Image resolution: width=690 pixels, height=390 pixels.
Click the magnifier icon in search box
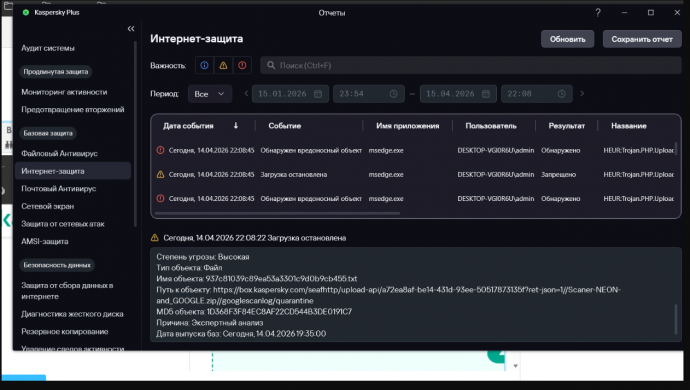271,65
